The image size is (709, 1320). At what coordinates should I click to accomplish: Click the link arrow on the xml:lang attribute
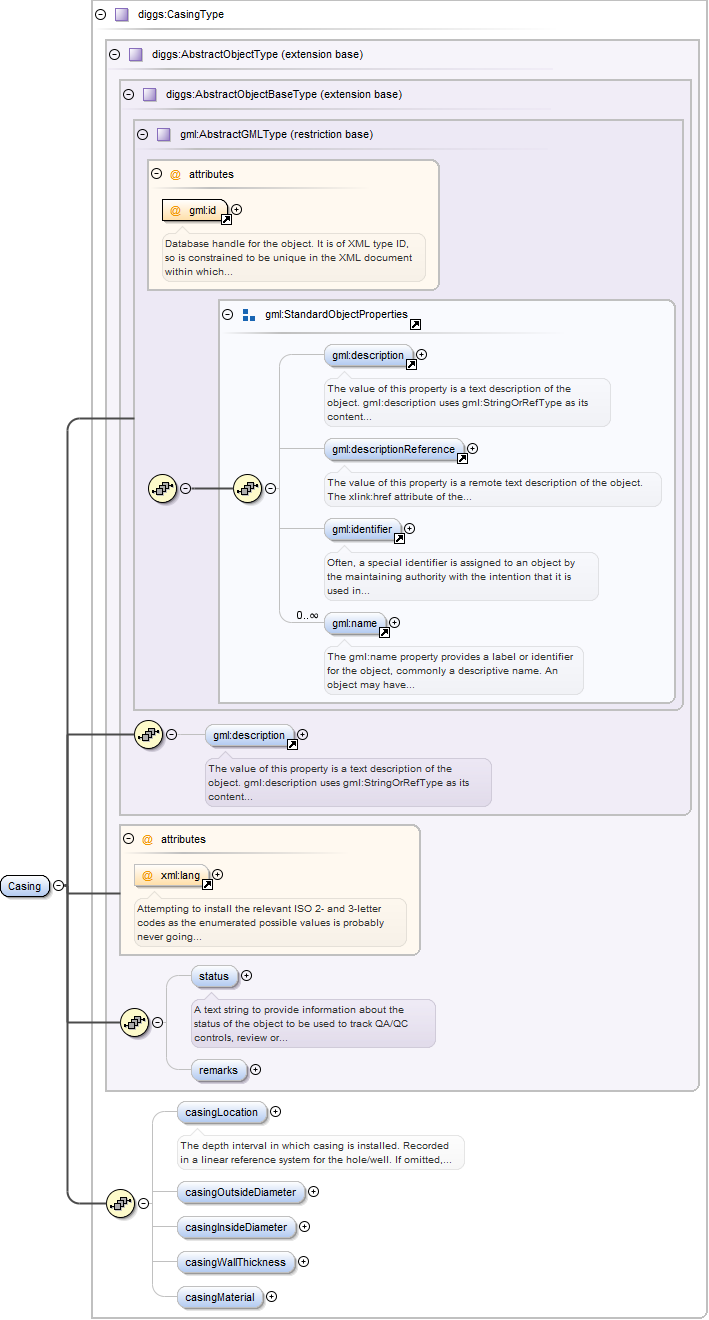tap(207, 884)
